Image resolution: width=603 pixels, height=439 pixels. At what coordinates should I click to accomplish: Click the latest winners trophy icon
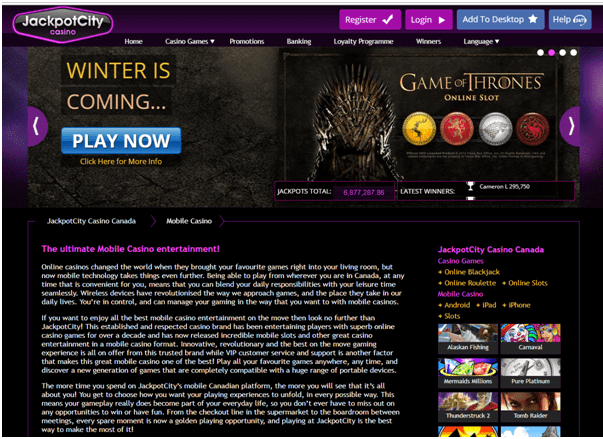pos(470,186)
